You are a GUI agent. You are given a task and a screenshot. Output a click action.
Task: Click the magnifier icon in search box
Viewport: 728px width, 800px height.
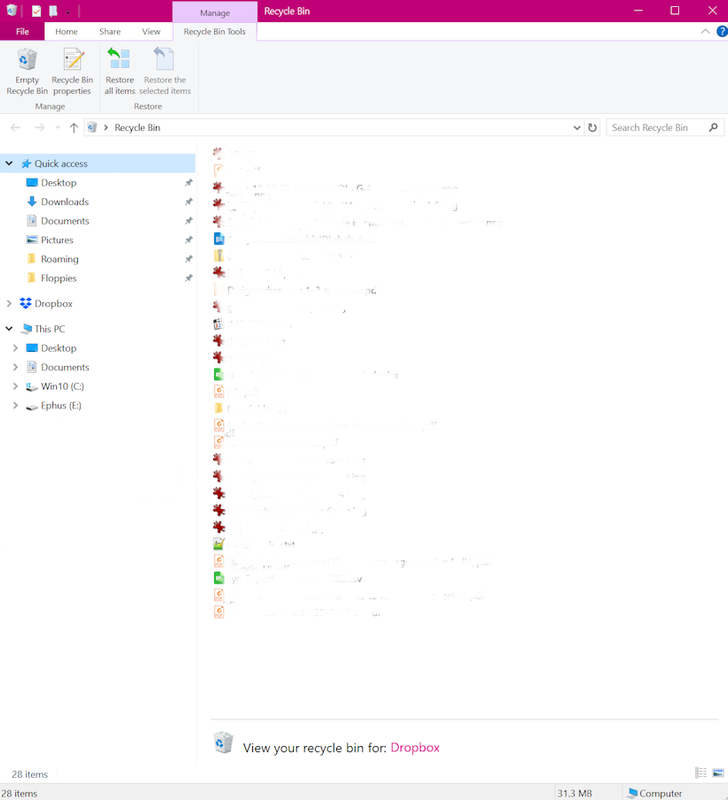click(713, 128)
